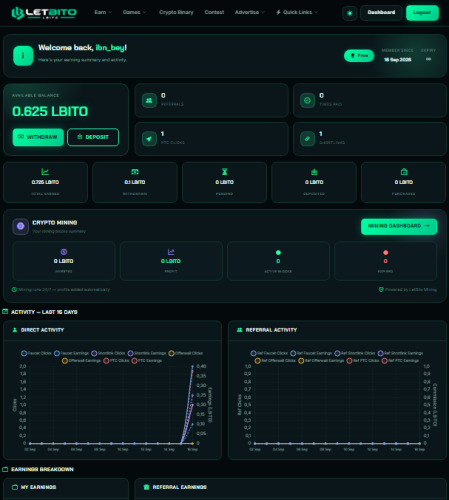This screenshot has height=500, width=449.
Task: Click the user avatar tile 'i'
Action: tap(23, 55)
